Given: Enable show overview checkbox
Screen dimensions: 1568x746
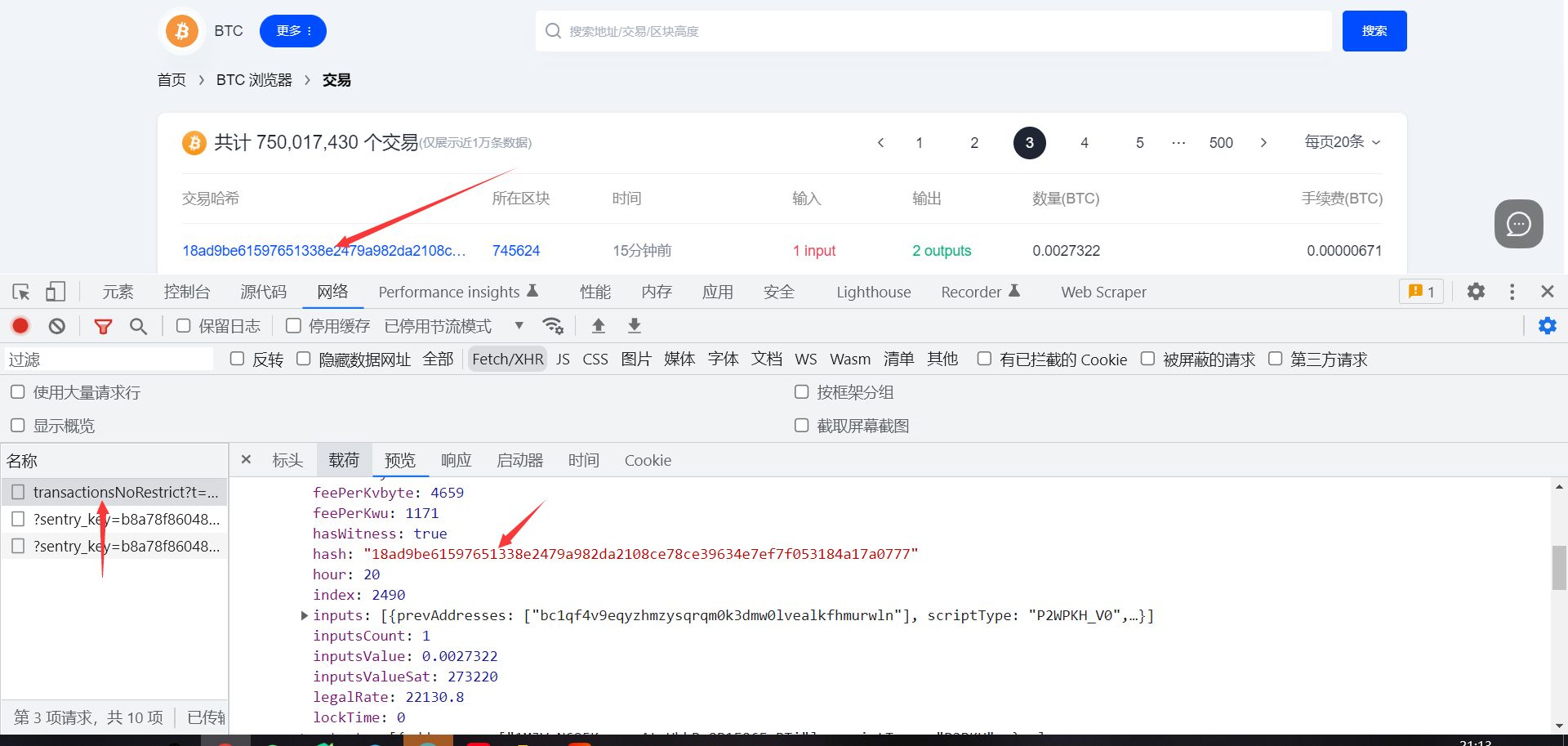Looking at the screenshot, I should pyautogui.click(x=17, y=426).
